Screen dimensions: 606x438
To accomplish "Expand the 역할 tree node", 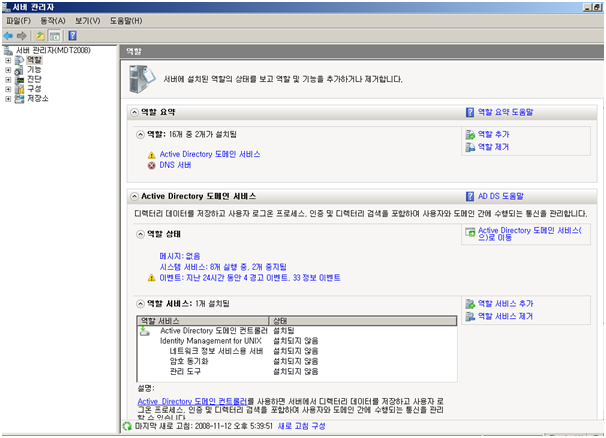I will (8, 60).
